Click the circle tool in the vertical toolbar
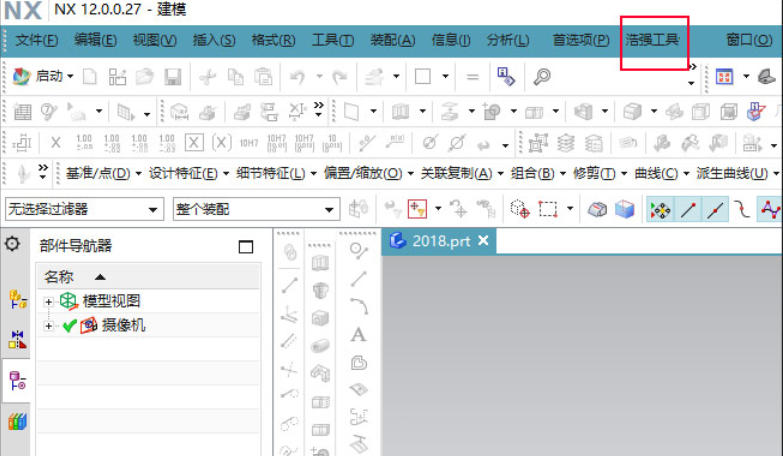Viewport: 783px width, 456px height. (358, 250)
